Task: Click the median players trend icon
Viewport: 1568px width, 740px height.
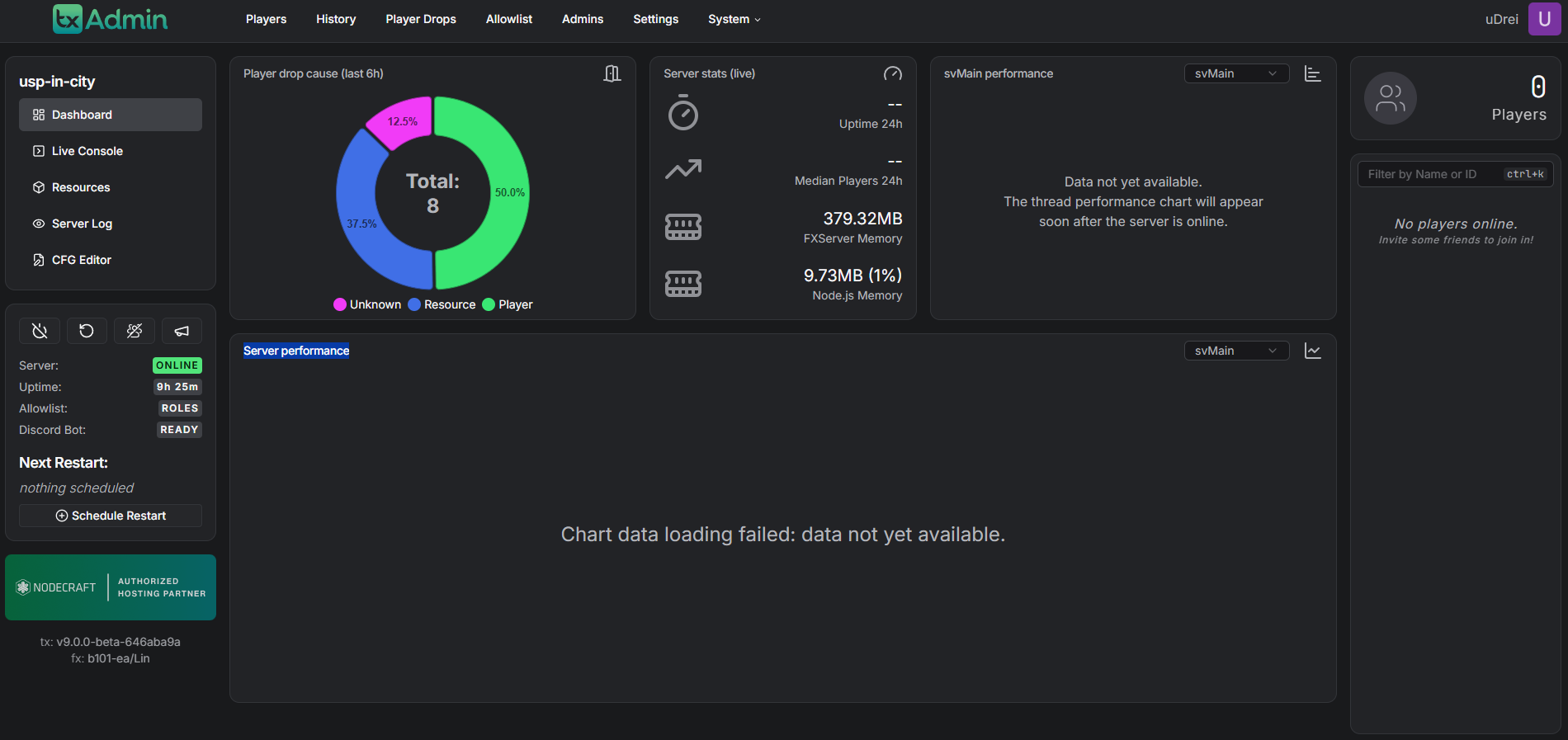Action: tap(683, 169)
